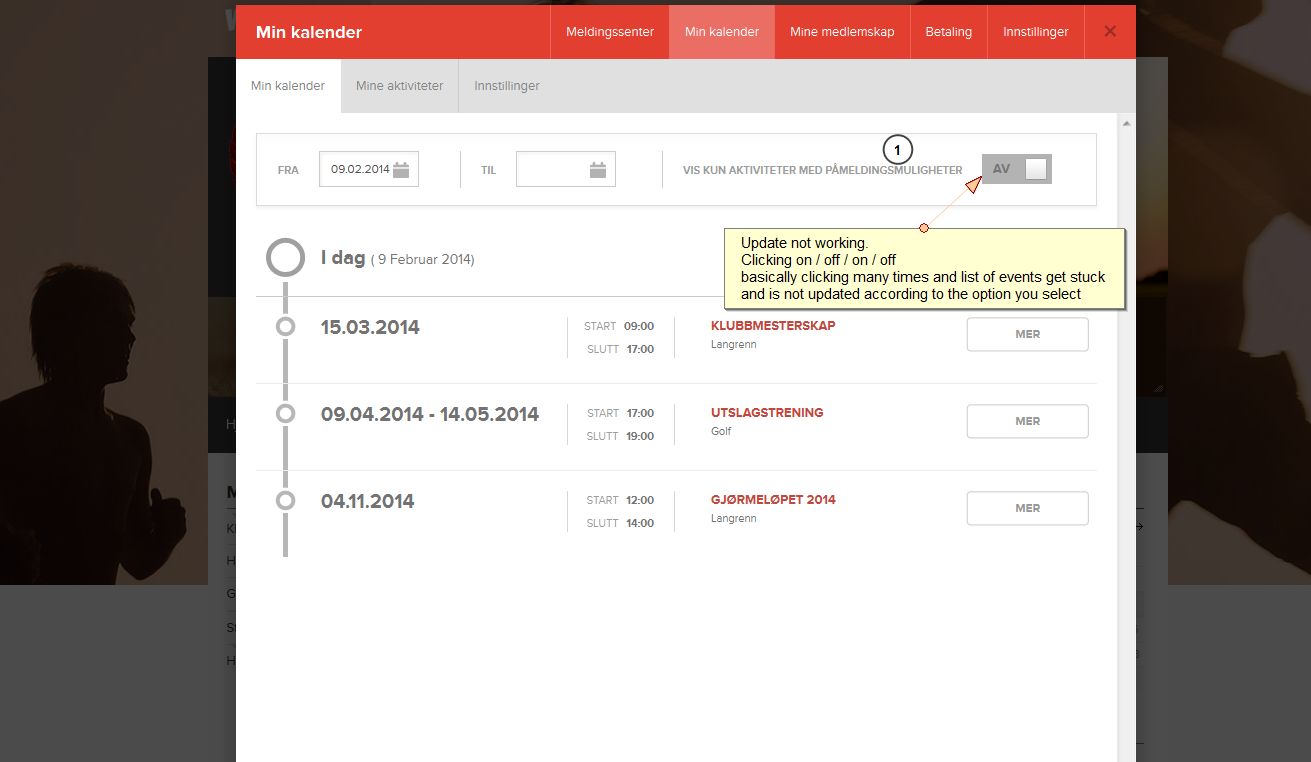Open Innstillinger in the red header
The height and width of the screenshot is (762, 1311).
coord(1036,32)
